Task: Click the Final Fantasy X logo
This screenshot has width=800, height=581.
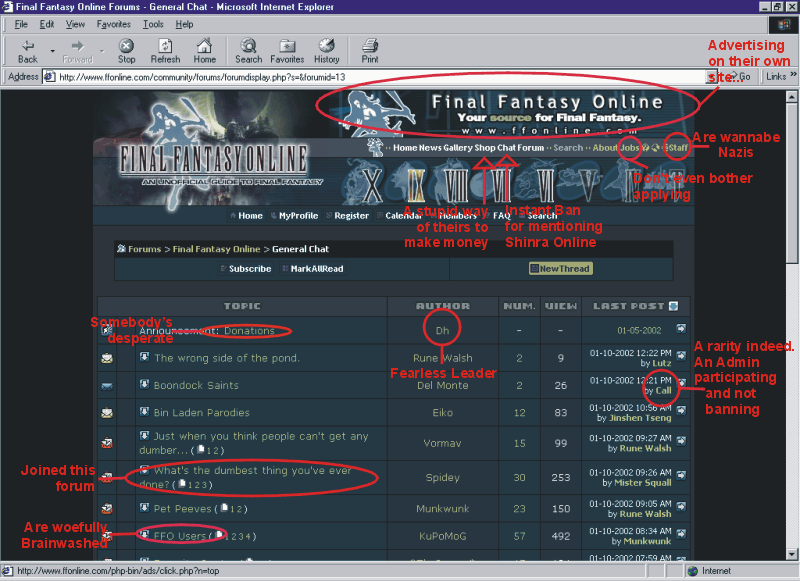Action: [x=372, y=185]
